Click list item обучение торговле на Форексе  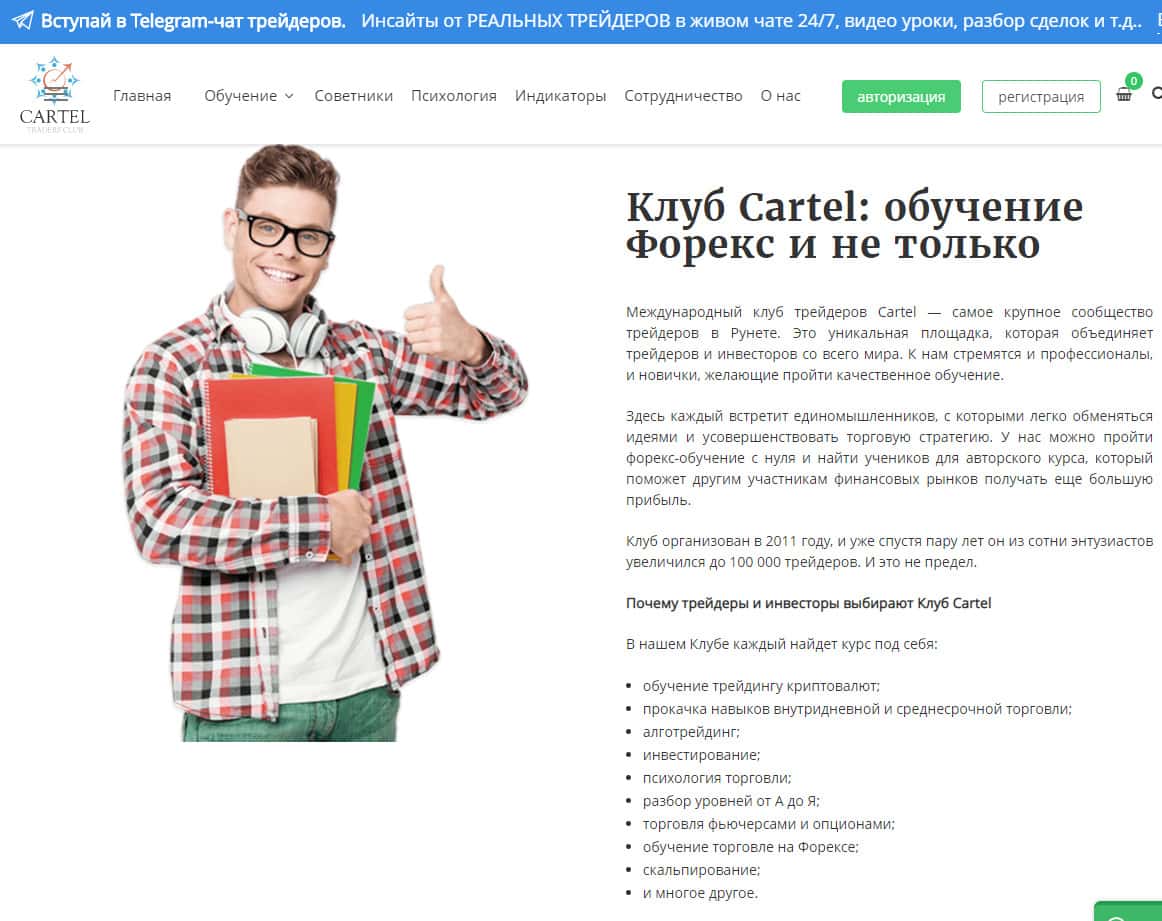click(x=750, y=847)
